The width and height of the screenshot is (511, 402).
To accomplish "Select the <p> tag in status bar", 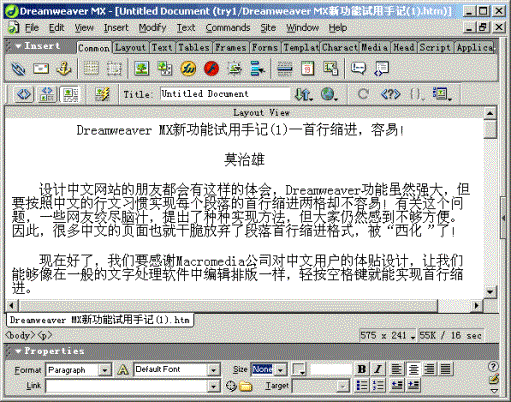I will point(45,335).
